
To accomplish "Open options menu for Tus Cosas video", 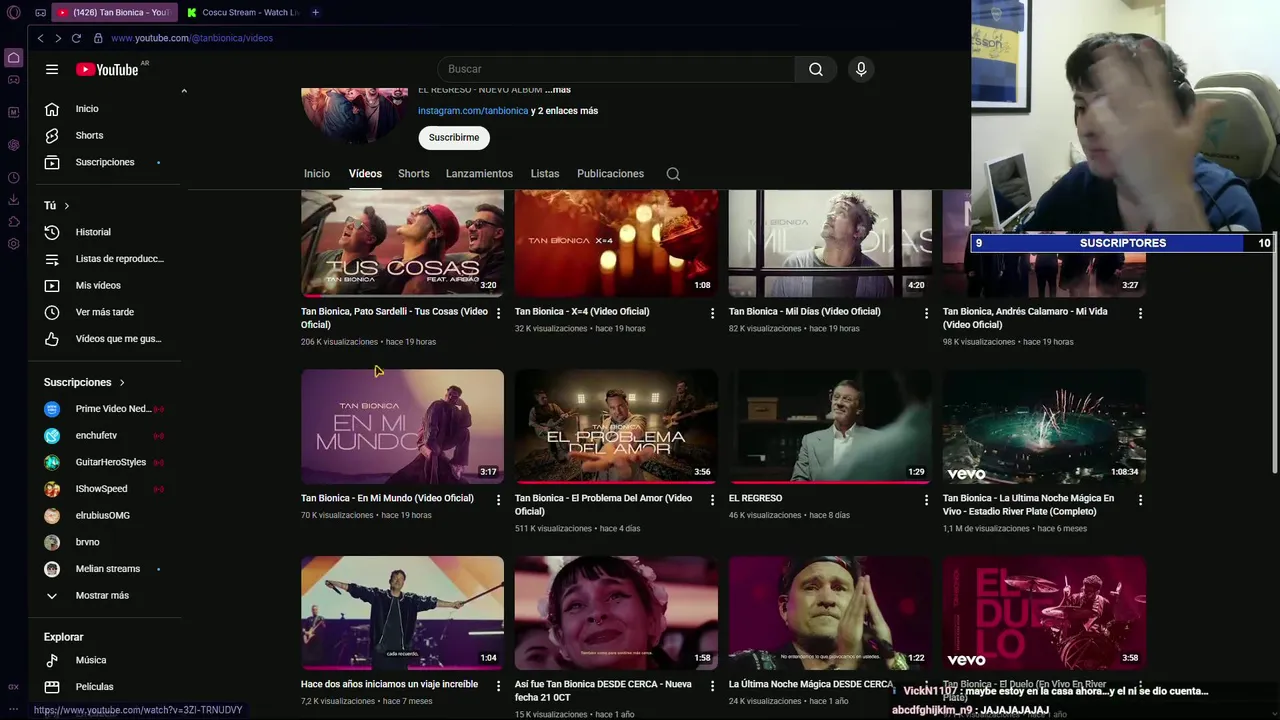I will coord(498,313).
